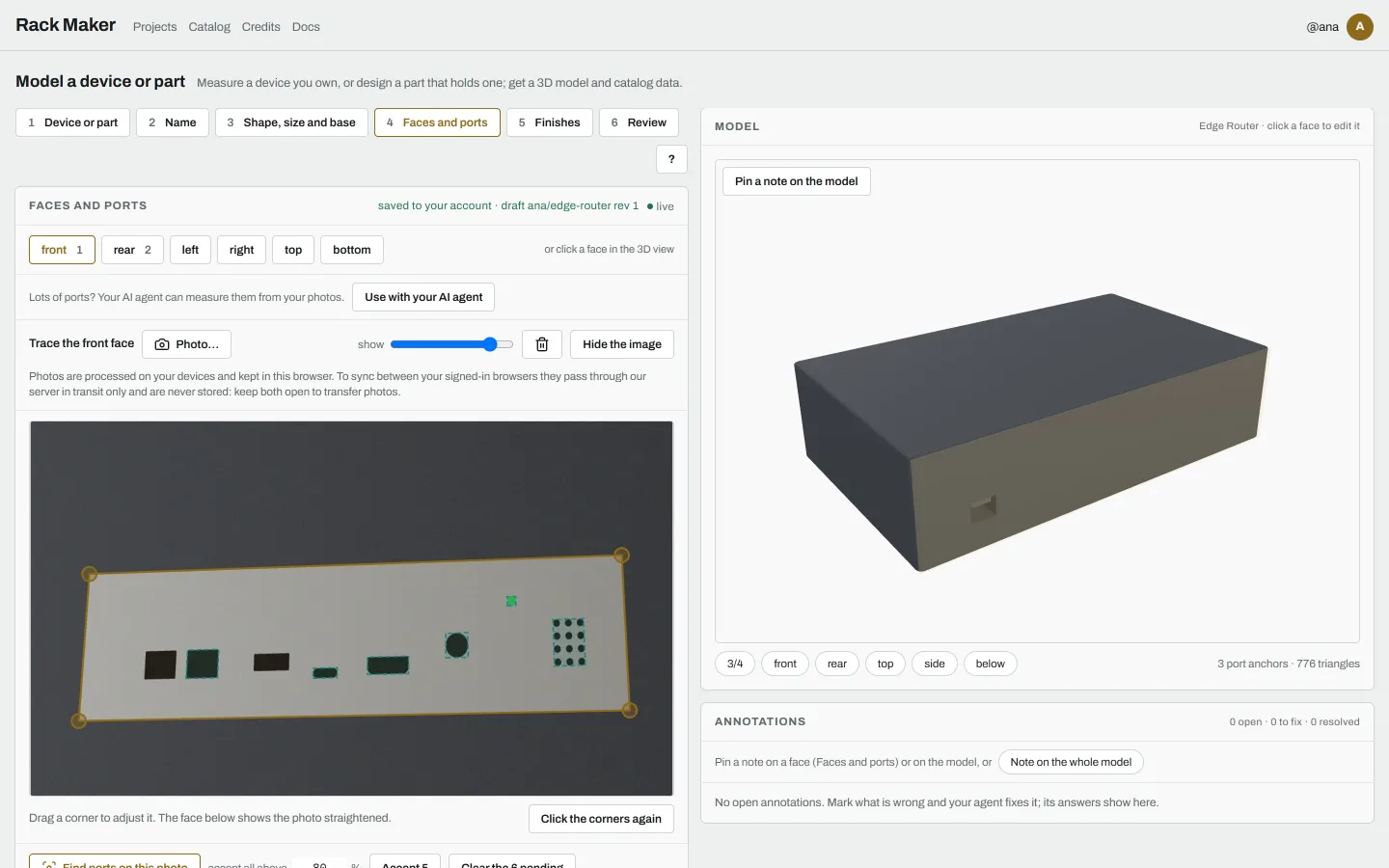The width and height of the screenshot is (1389, 868).
Task: Click the 'draft ana/edge-router rev 1' status text
Action: pyautogui.click(x=570, y=205)
